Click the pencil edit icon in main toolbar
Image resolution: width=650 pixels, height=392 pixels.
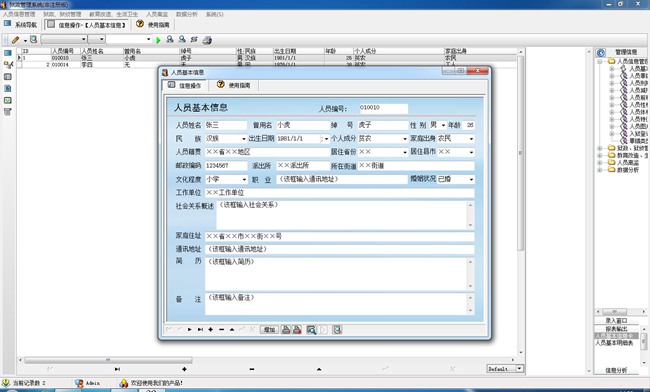pyautogui.click(x=15, y=40)
